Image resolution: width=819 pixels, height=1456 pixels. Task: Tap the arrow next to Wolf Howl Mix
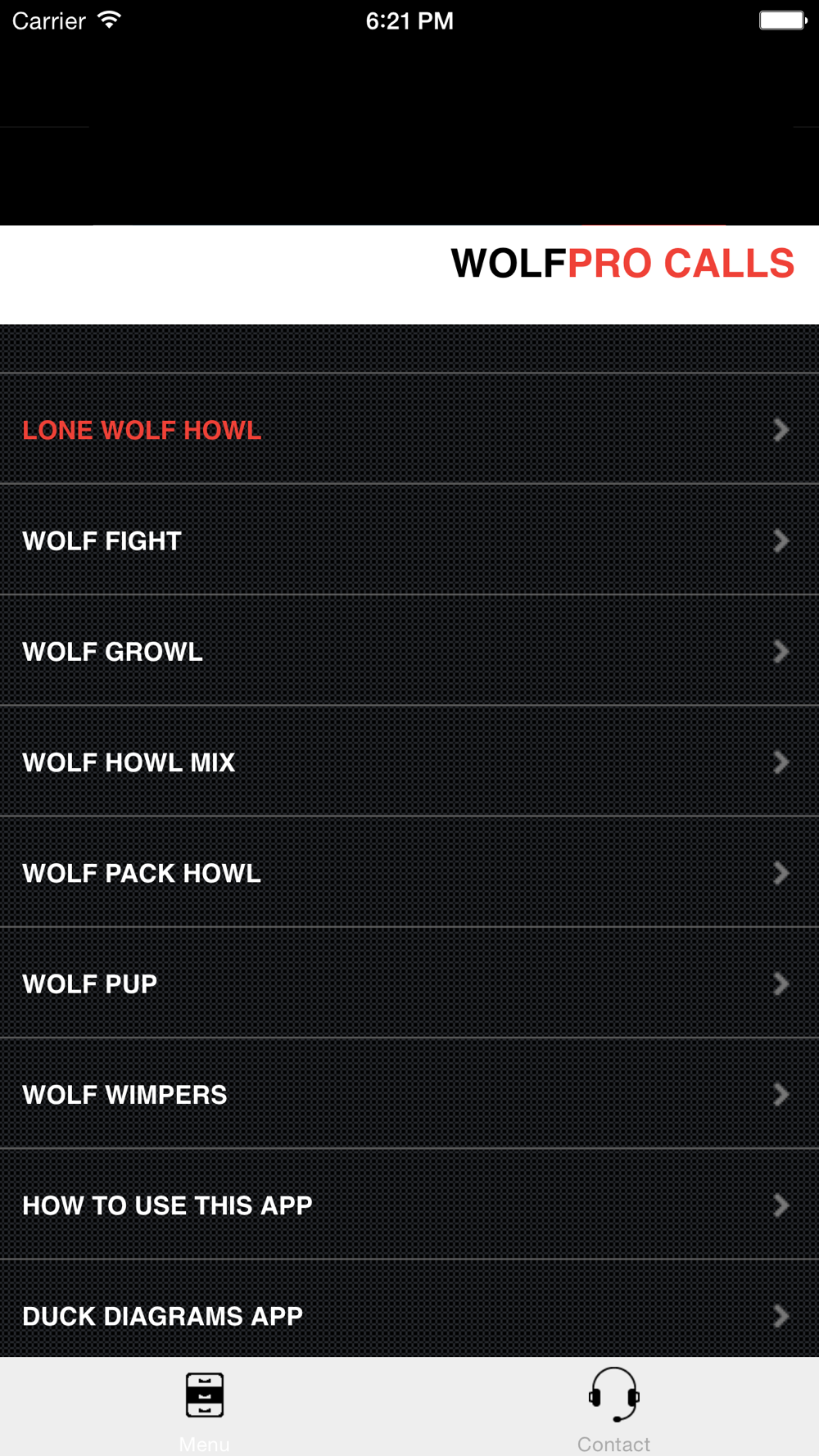[x=781, y=762]
